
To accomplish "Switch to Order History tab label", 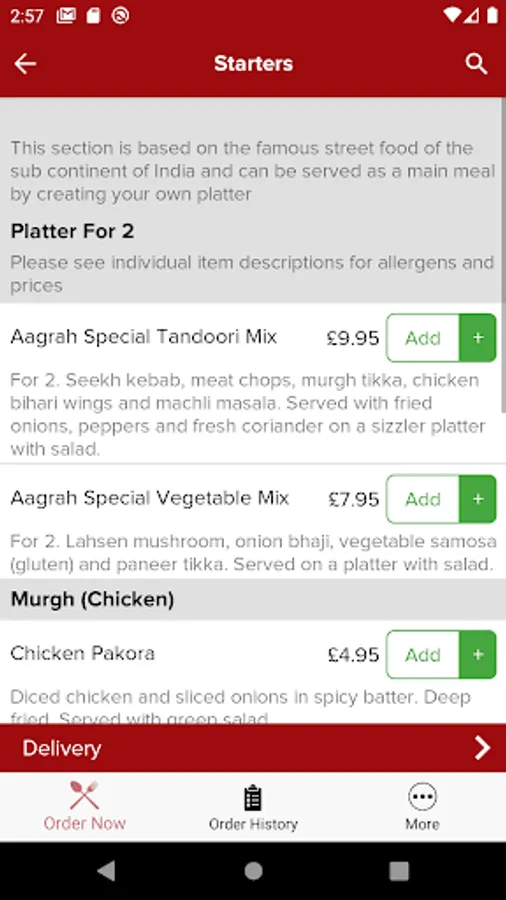I will pyautogui.click(x=253, y=824).
